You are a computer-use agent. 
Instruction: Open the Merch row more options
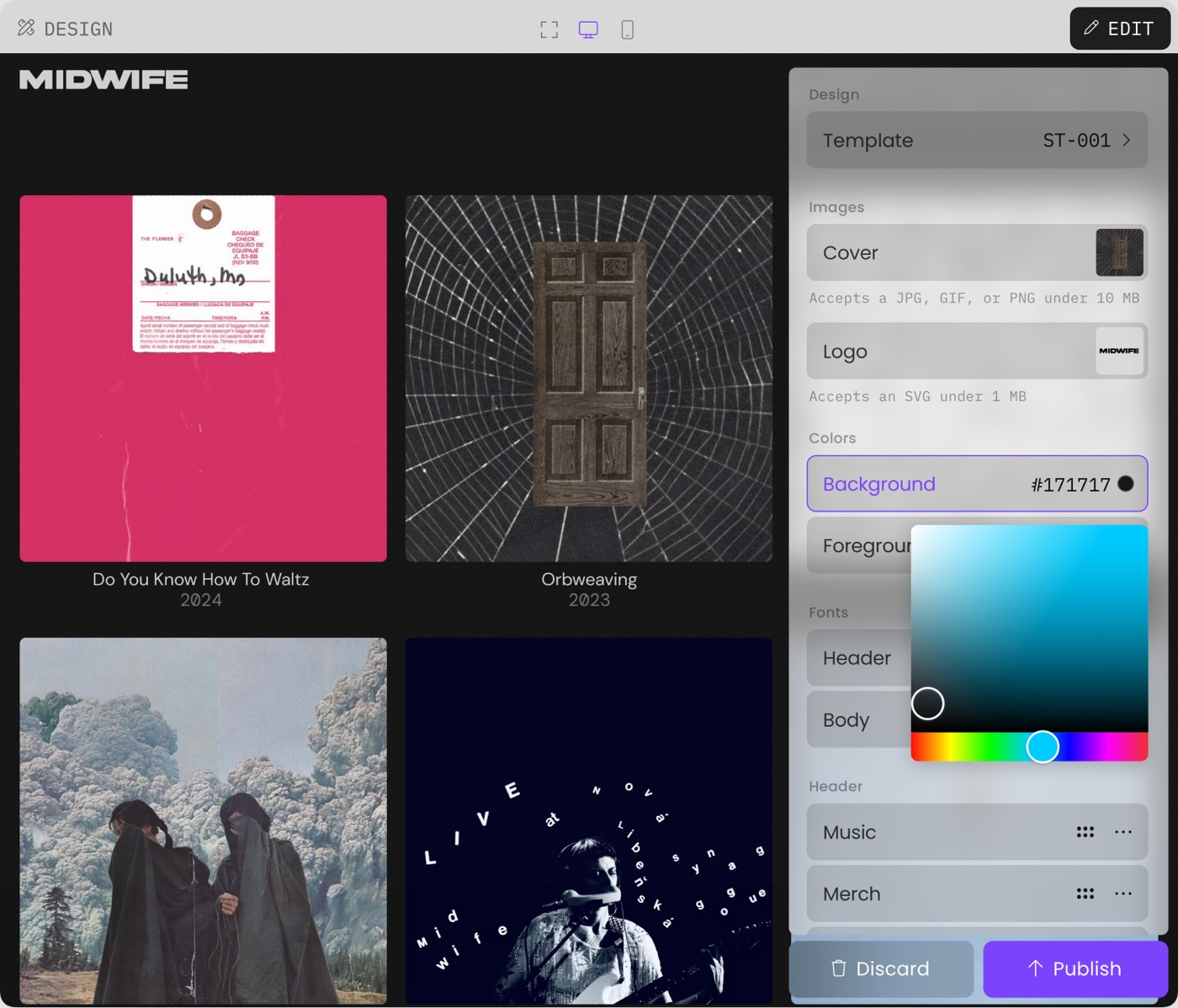[1123, 894]
